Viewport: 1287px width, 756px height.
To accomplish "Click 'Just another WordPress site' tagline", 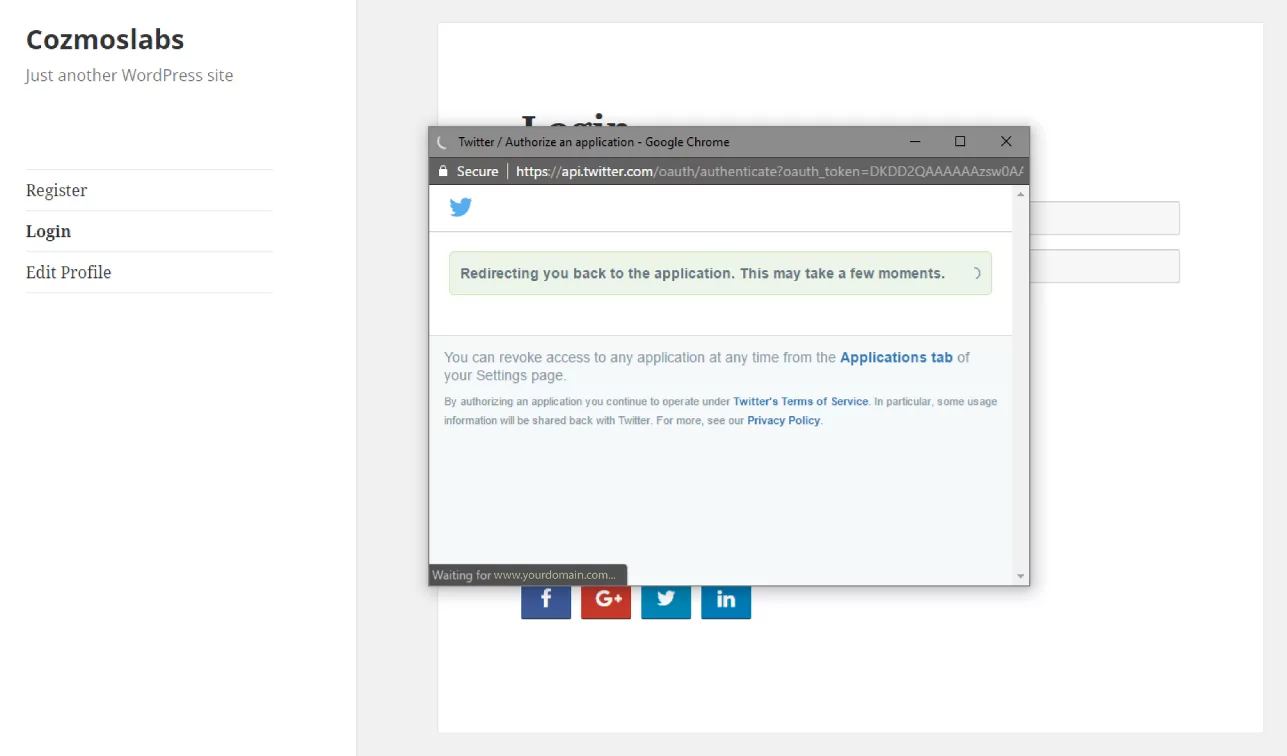I will point(129,75).
